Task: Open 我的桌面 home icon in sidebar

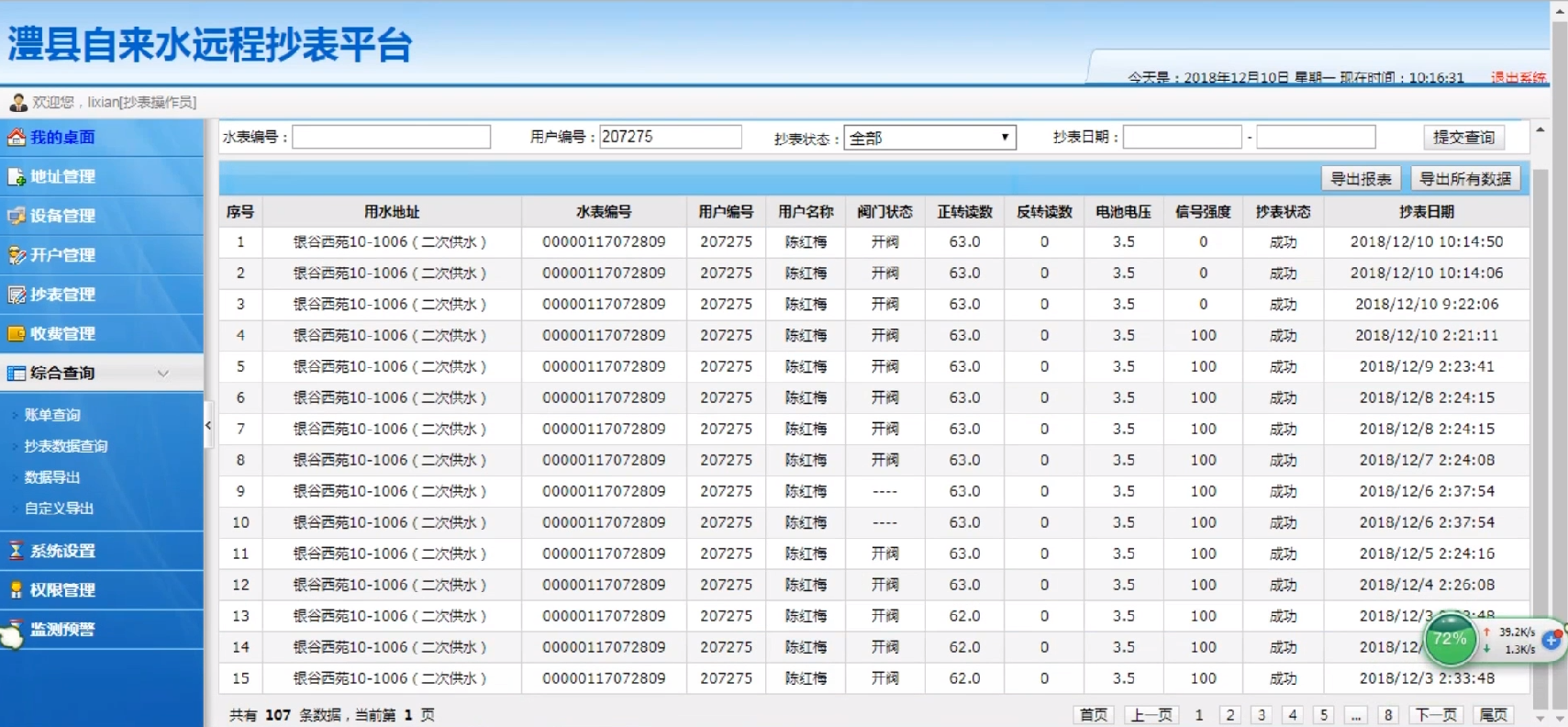Action: (17, 138)
